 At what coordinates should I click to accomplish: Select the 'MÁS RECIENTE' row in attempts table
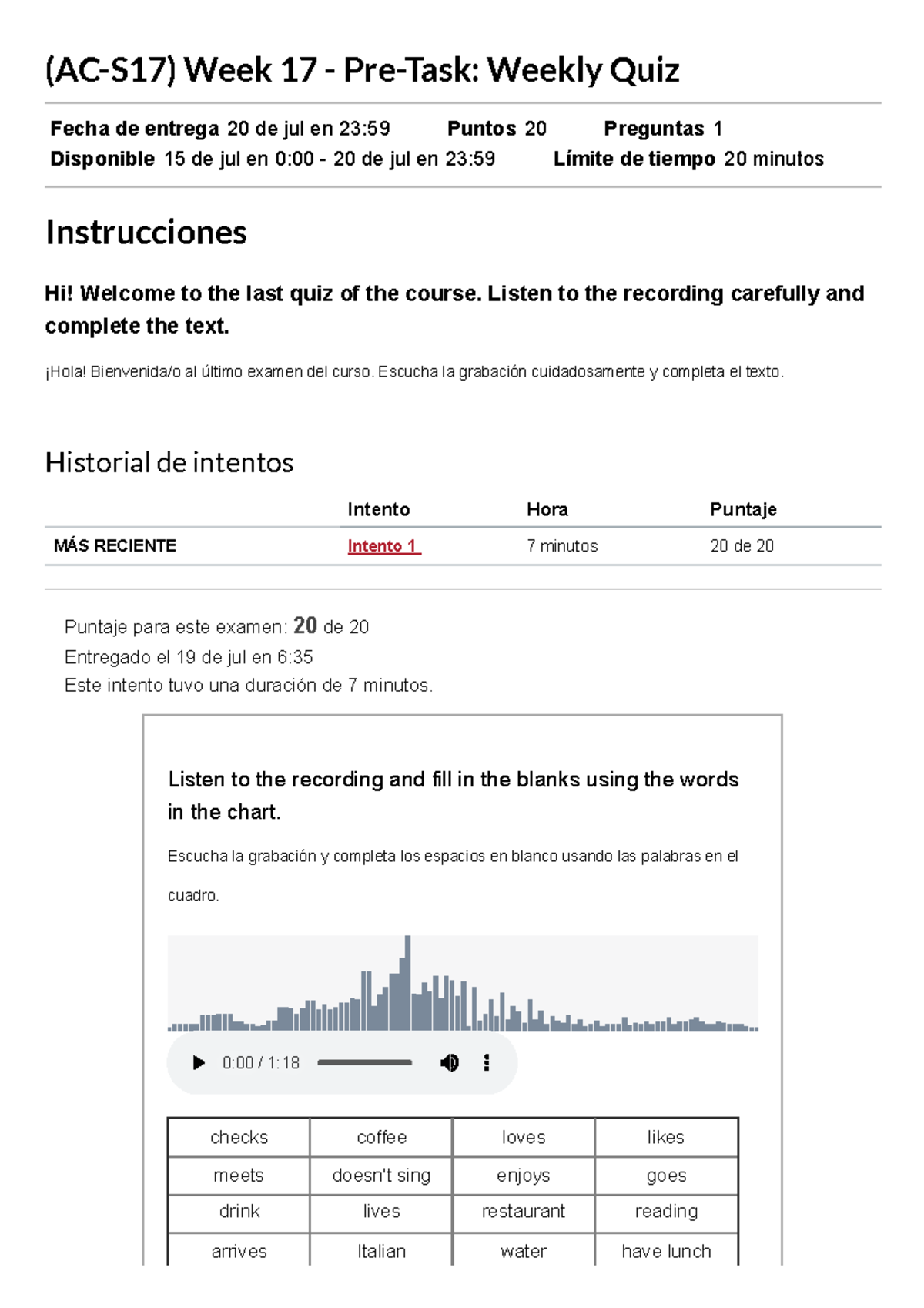(115, 546)
